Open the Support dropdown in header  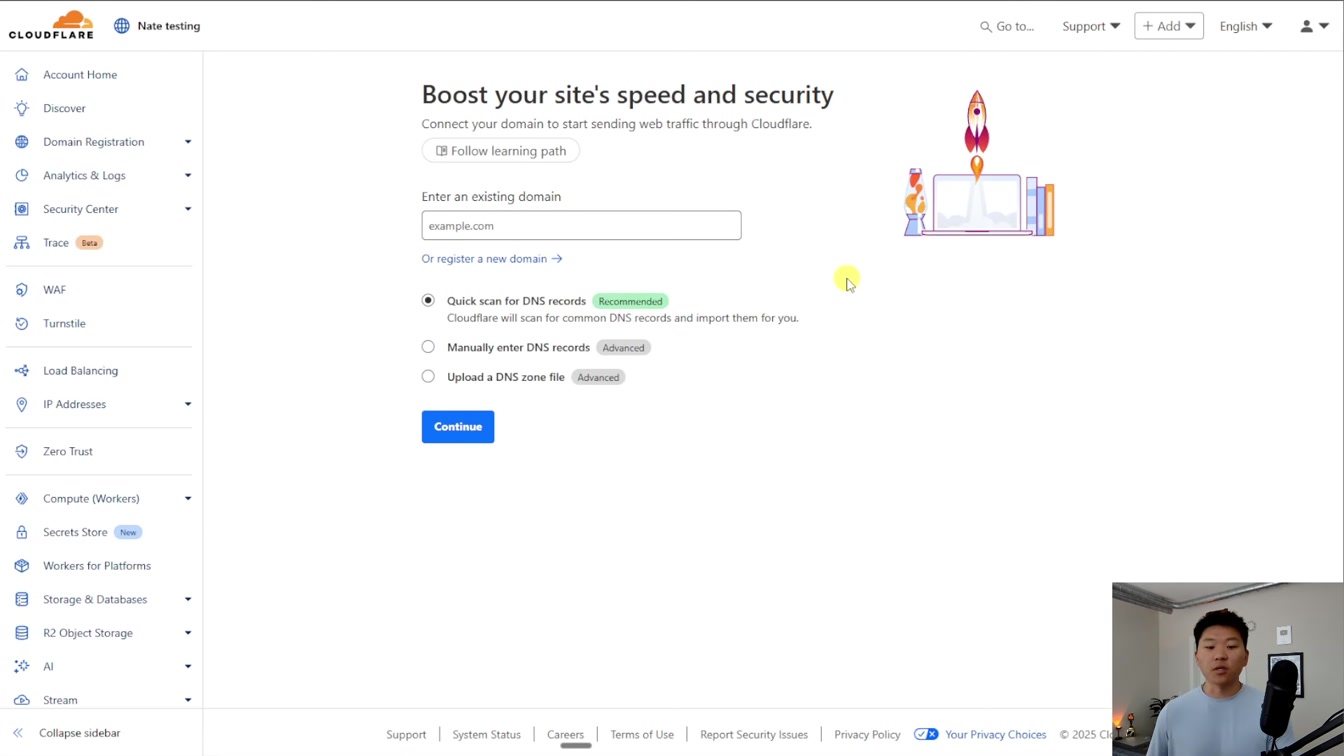coord(1091,26)
